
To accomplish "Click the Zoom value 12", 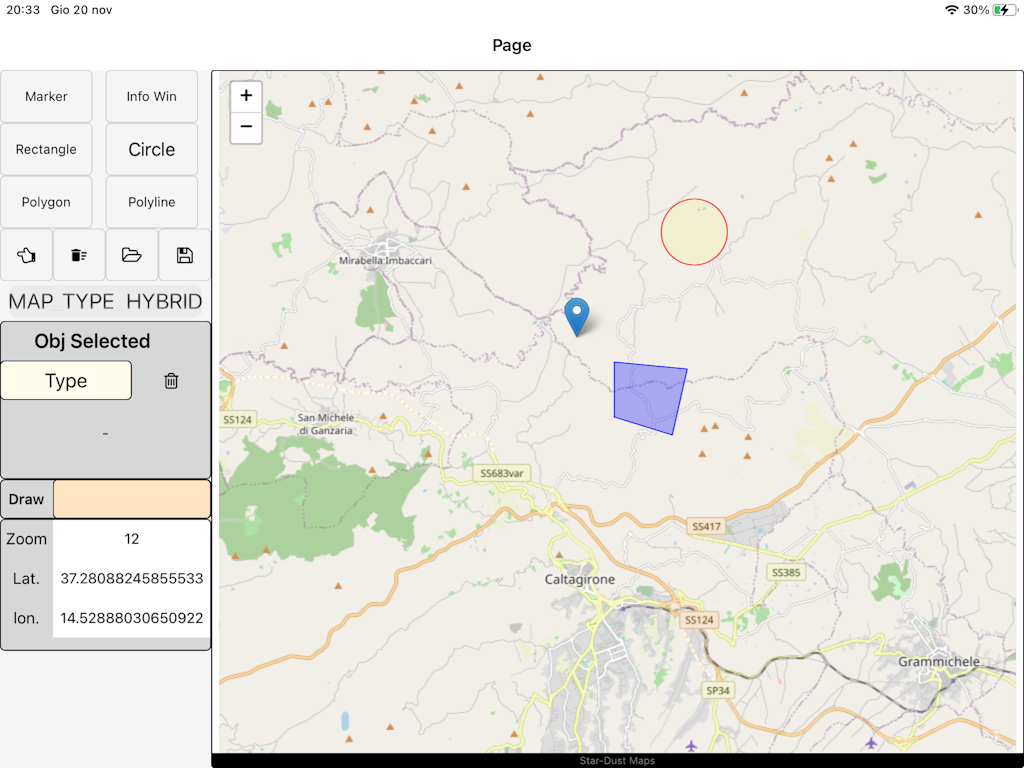I will 132,539.
